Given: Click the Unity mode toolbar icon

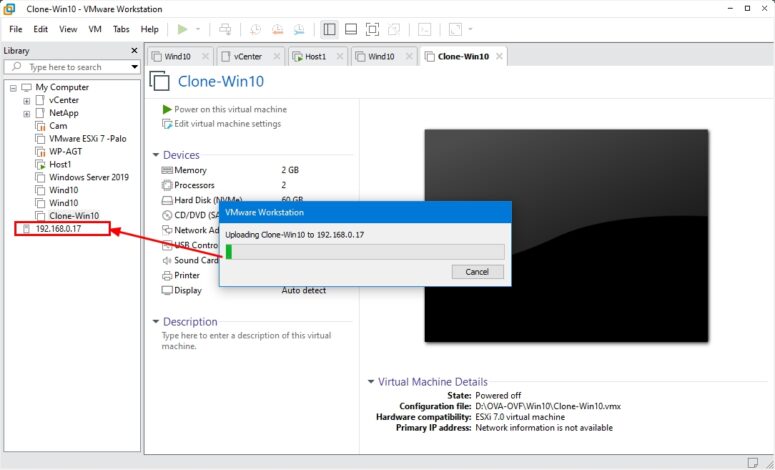Looking at the screenshot, I should pos(394,30).
